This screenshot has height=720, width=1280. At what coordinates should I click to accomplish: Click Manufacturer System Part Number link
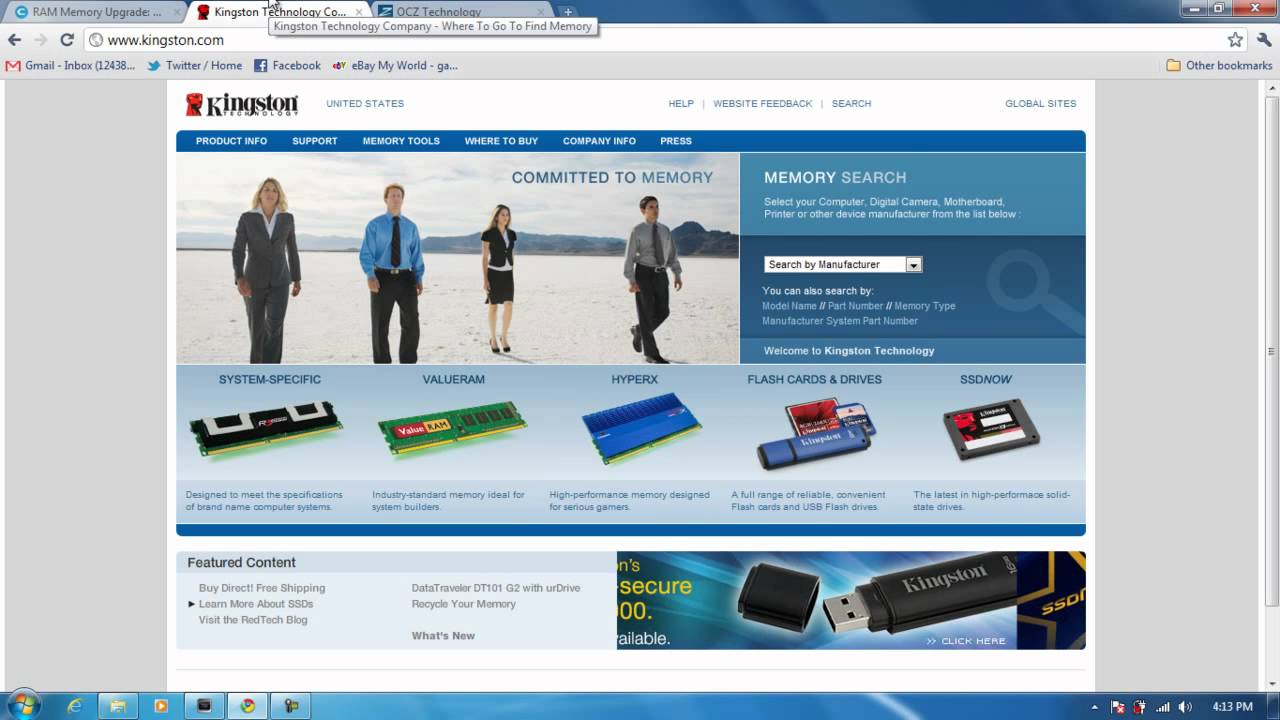(840, 321)
